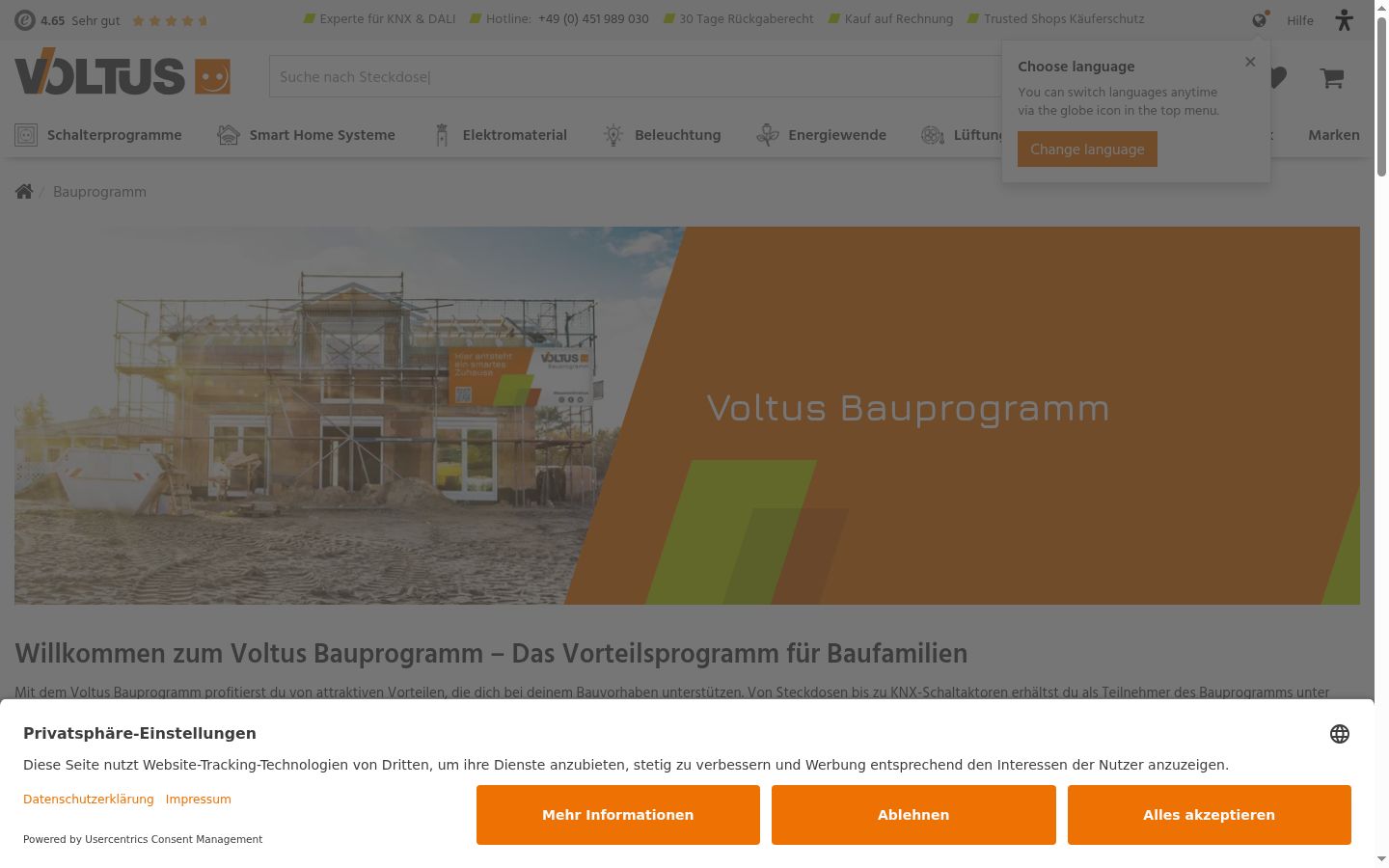Screen dimensions: 1389x868
Task: Click the text Kauf auf Rechnung
Action: click(899, 19)
